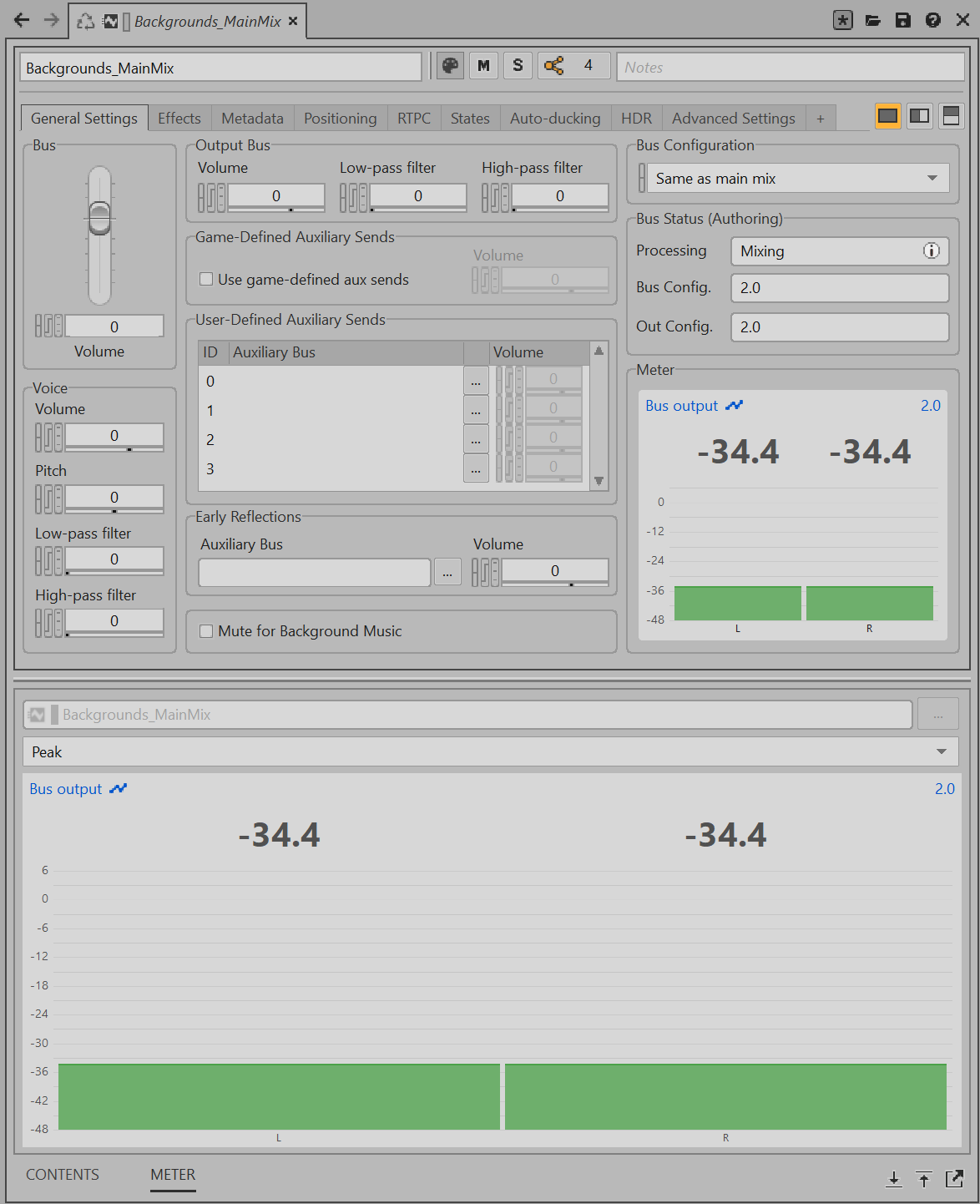This screenshot has height=1204, width=980.
Task: Open the Auto-ducking tab
Action: click(x=555, y=119)
